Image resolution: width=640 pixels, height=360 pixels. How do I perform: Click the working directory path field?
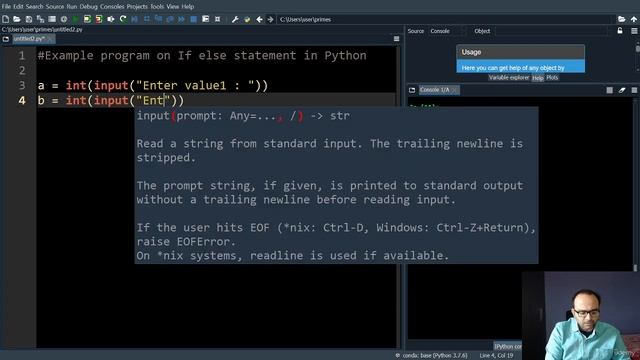[446, 19]
